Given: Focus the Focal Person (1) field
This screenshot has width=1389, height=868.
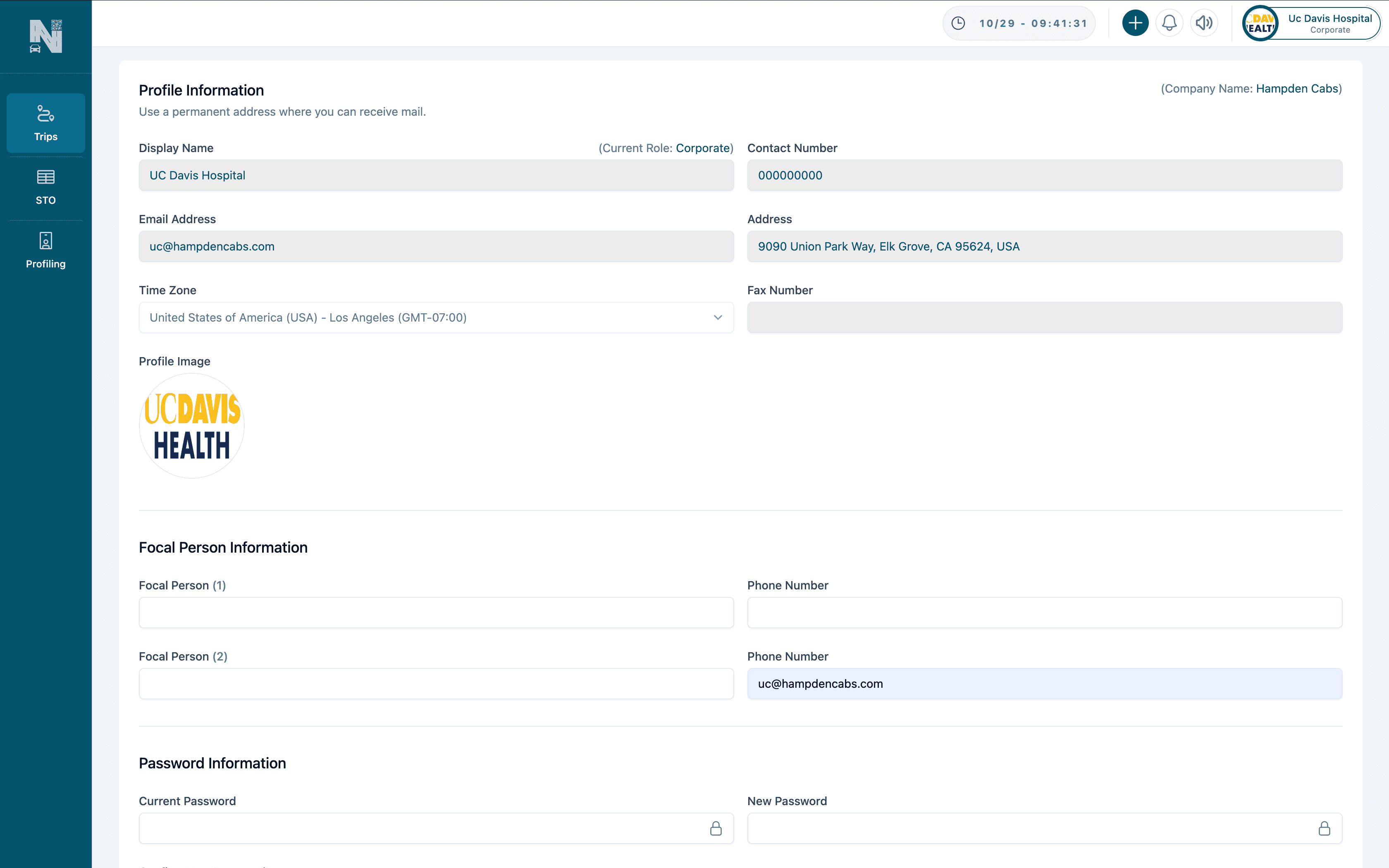Looking at the screenshot, I should (436, 612).
